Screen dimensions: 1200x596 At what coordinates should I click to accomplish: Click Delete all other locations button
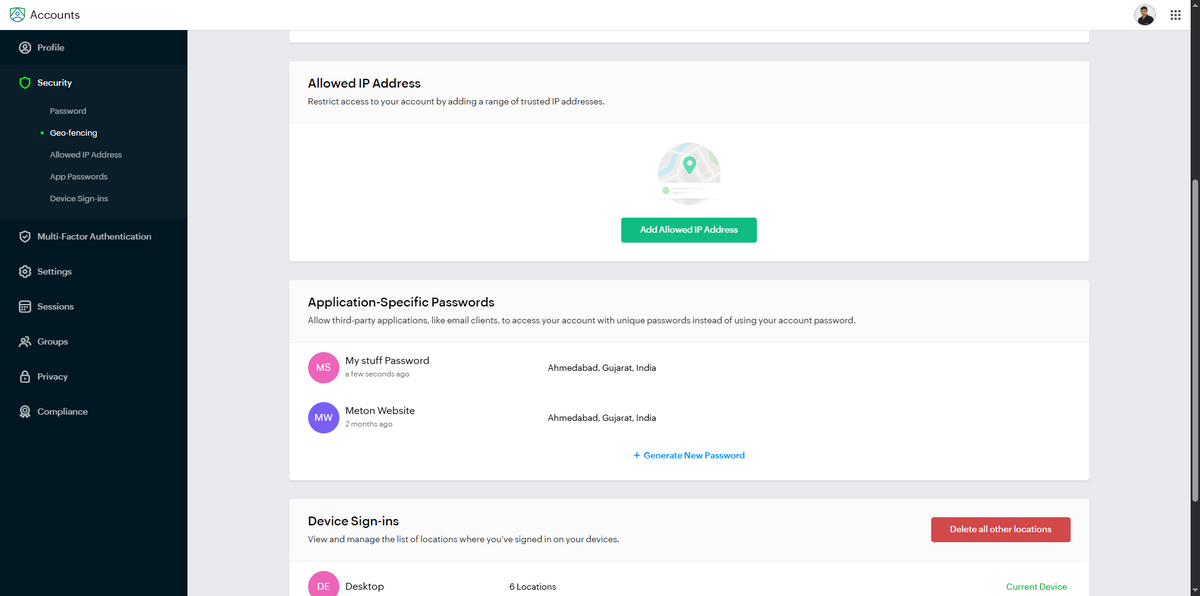tap(1000, 529)
